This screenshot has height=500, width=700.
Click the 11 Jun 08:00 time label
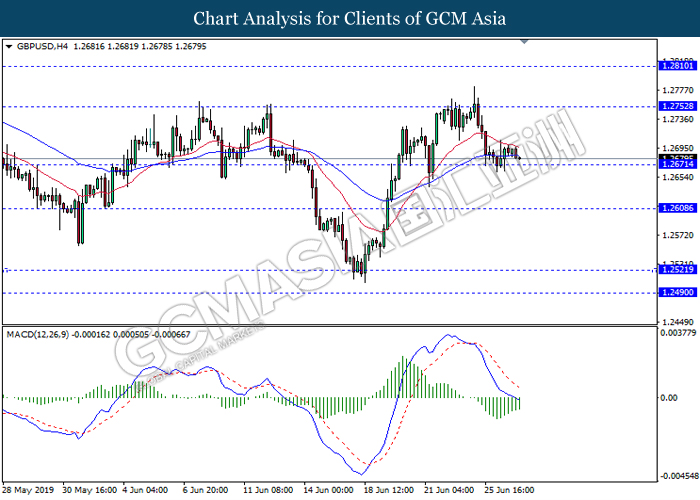click(268, 490)
